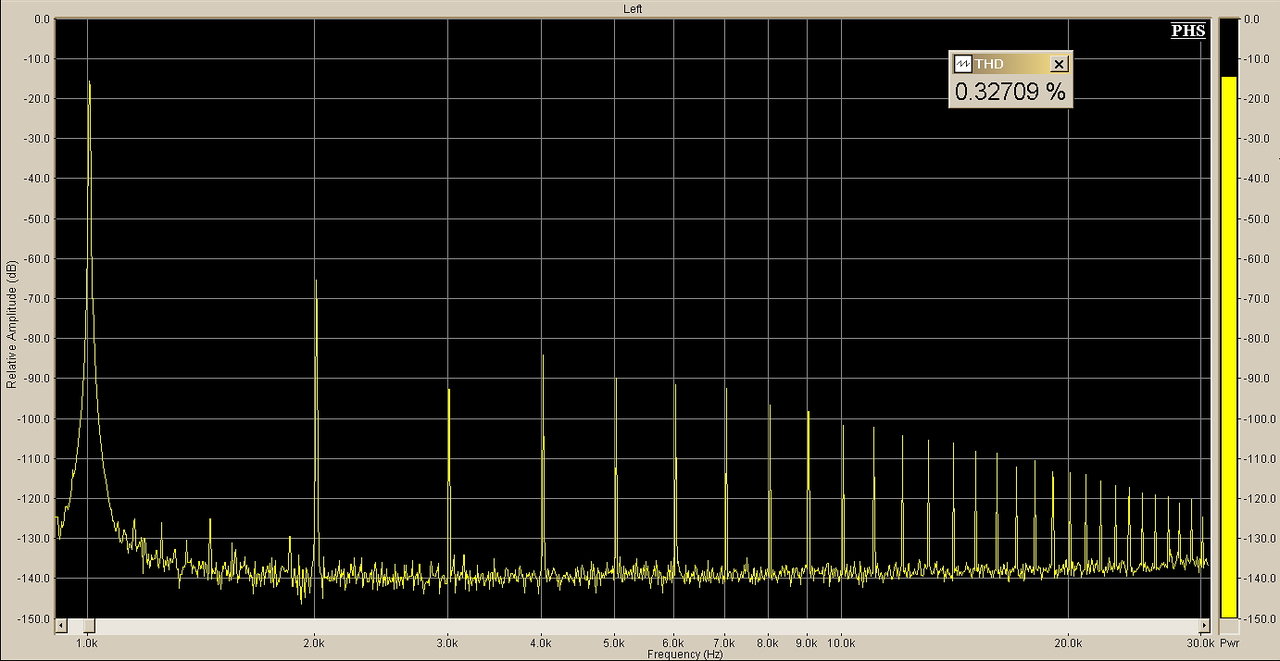Viewport: 1280px width, 661px height.
Task: Click the "Left" channel title above the plot
Action: pos(633,8)
